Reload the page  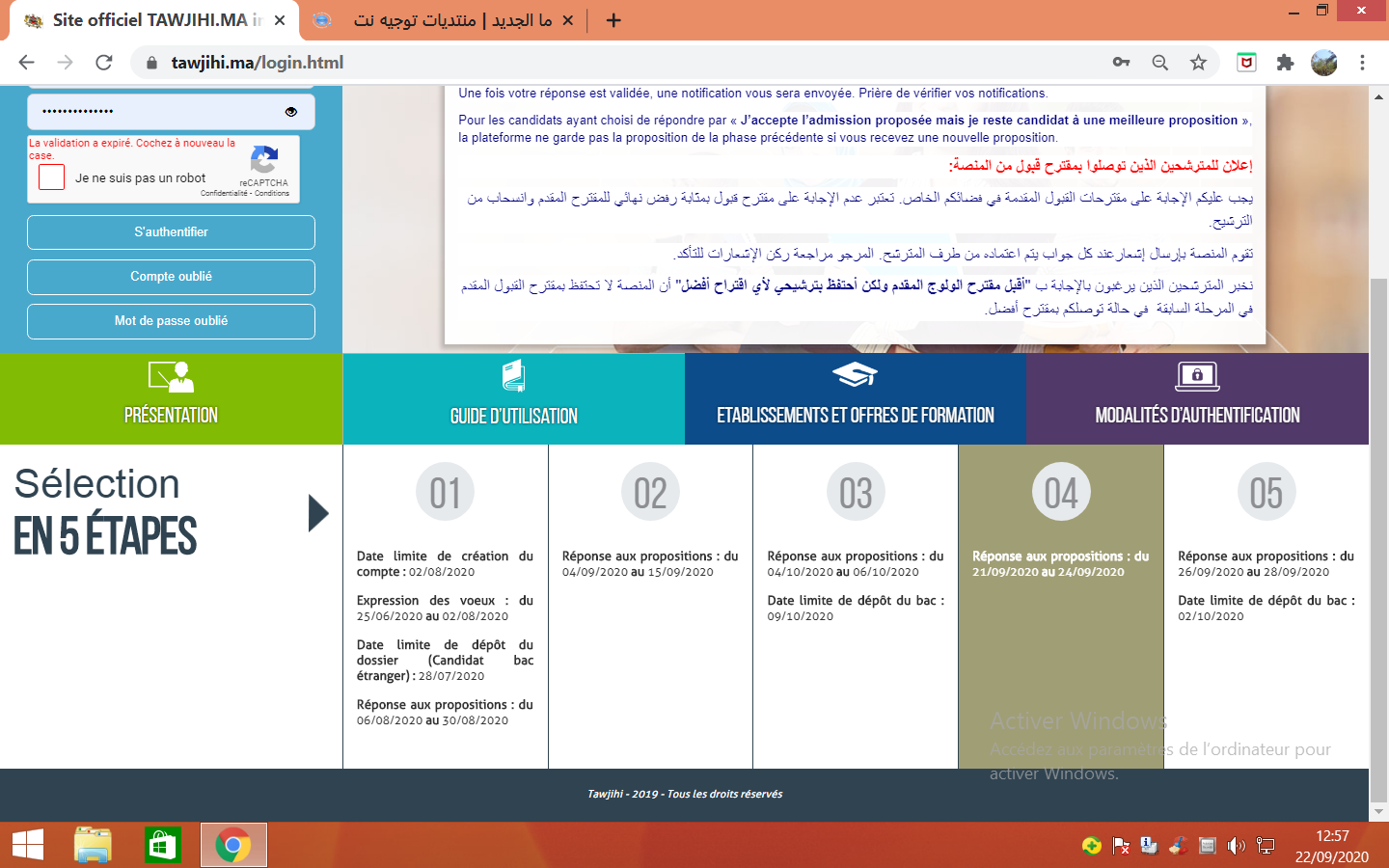point(104,63)
